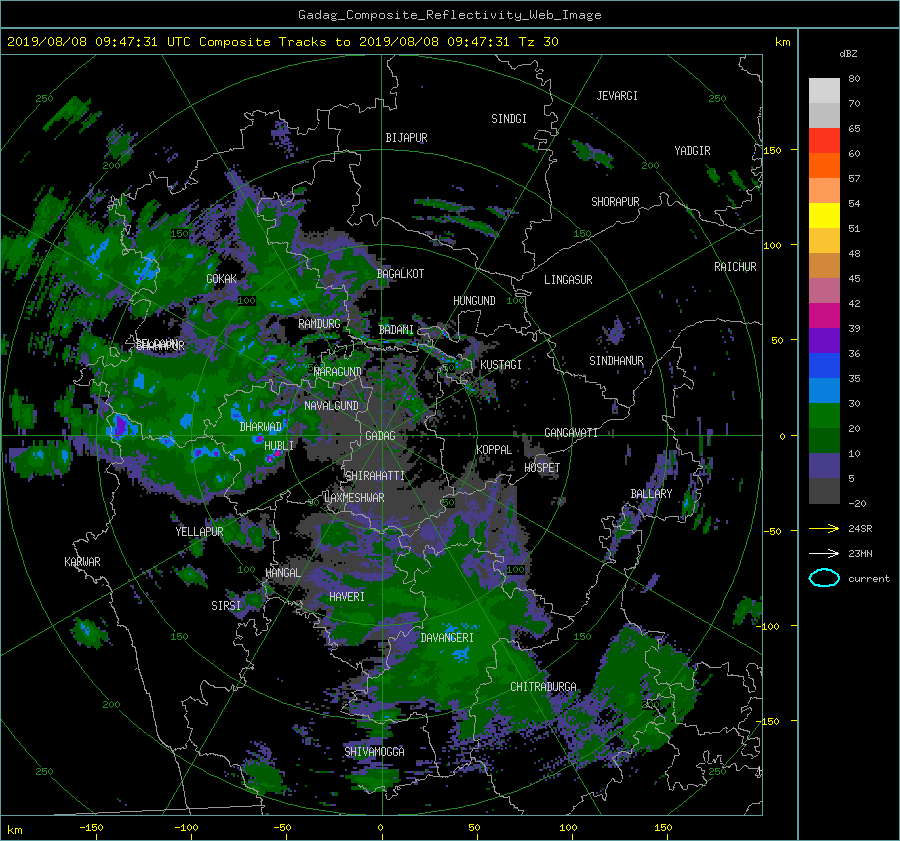Select the RAICHUR label
Screen dimensions: 900x841
[x=735, y=267]
